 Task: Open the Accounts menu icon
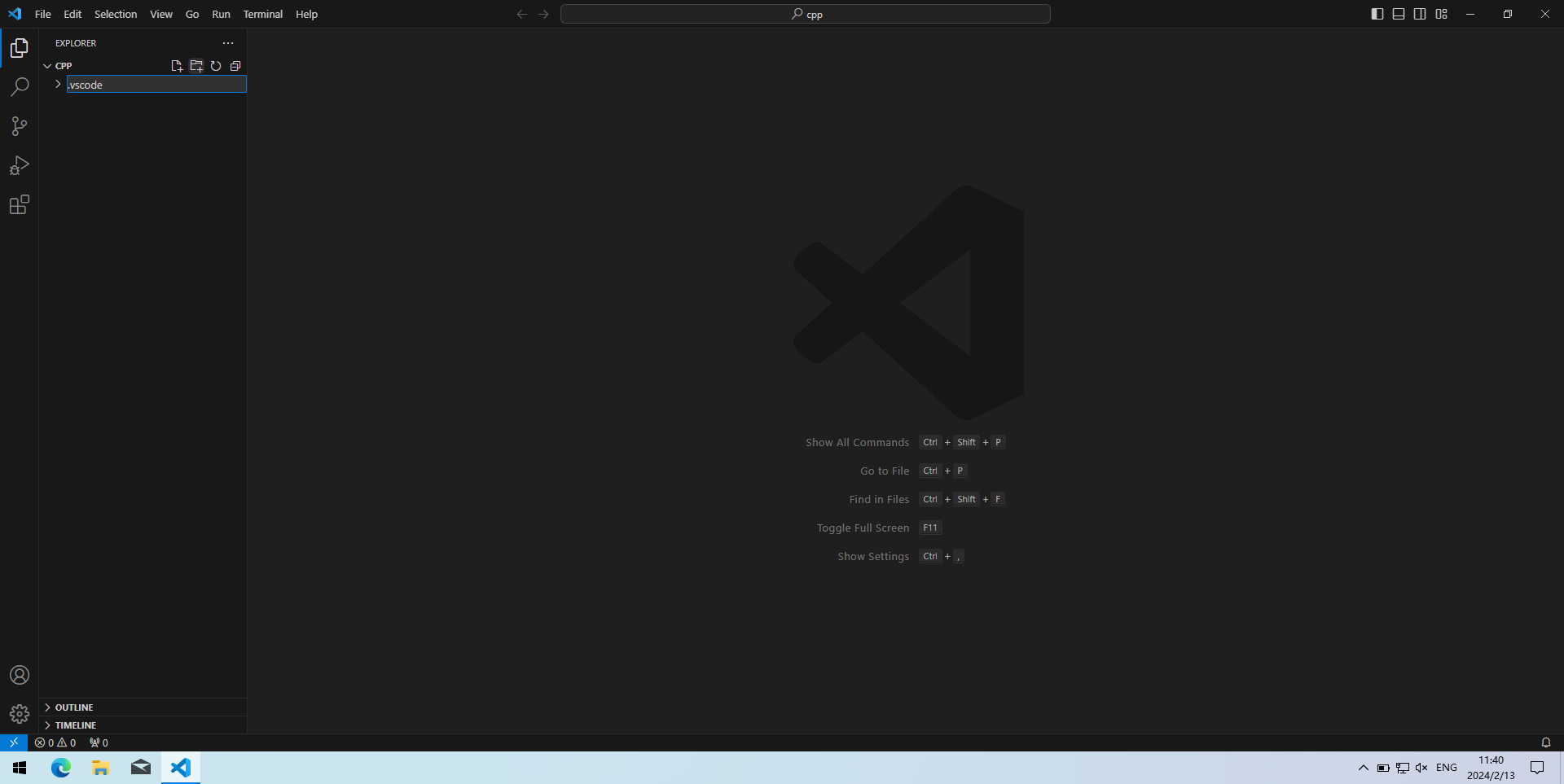pyautogui.click(x=20, y=675)
